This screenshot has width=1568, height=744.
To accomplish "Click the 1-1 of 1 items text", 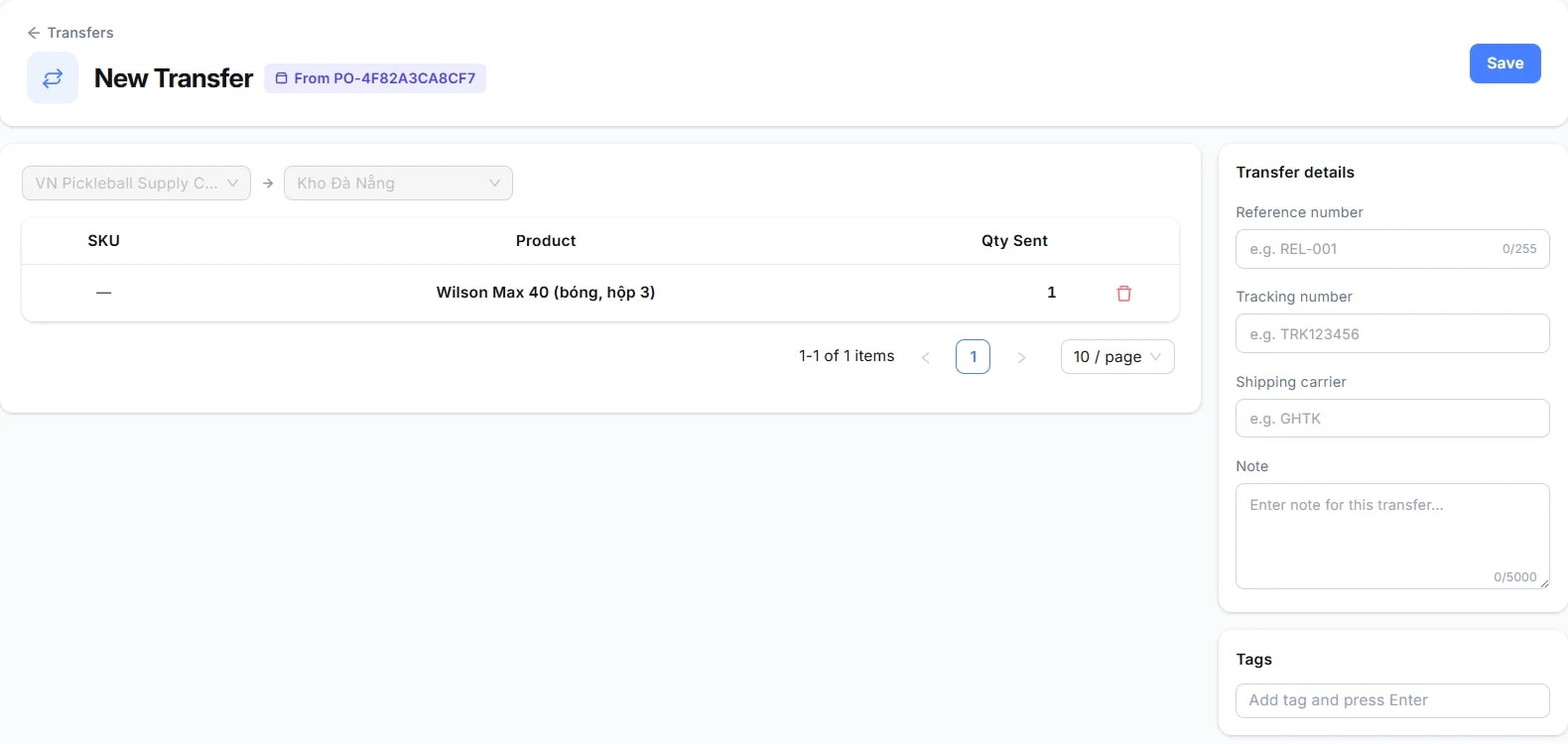I will click(x=847, y=356).
